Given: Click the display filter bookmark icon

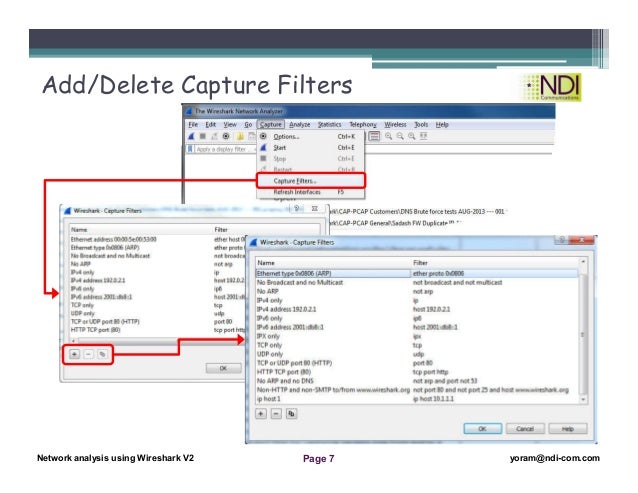Looking at the screenshot, I should (190, 149).
